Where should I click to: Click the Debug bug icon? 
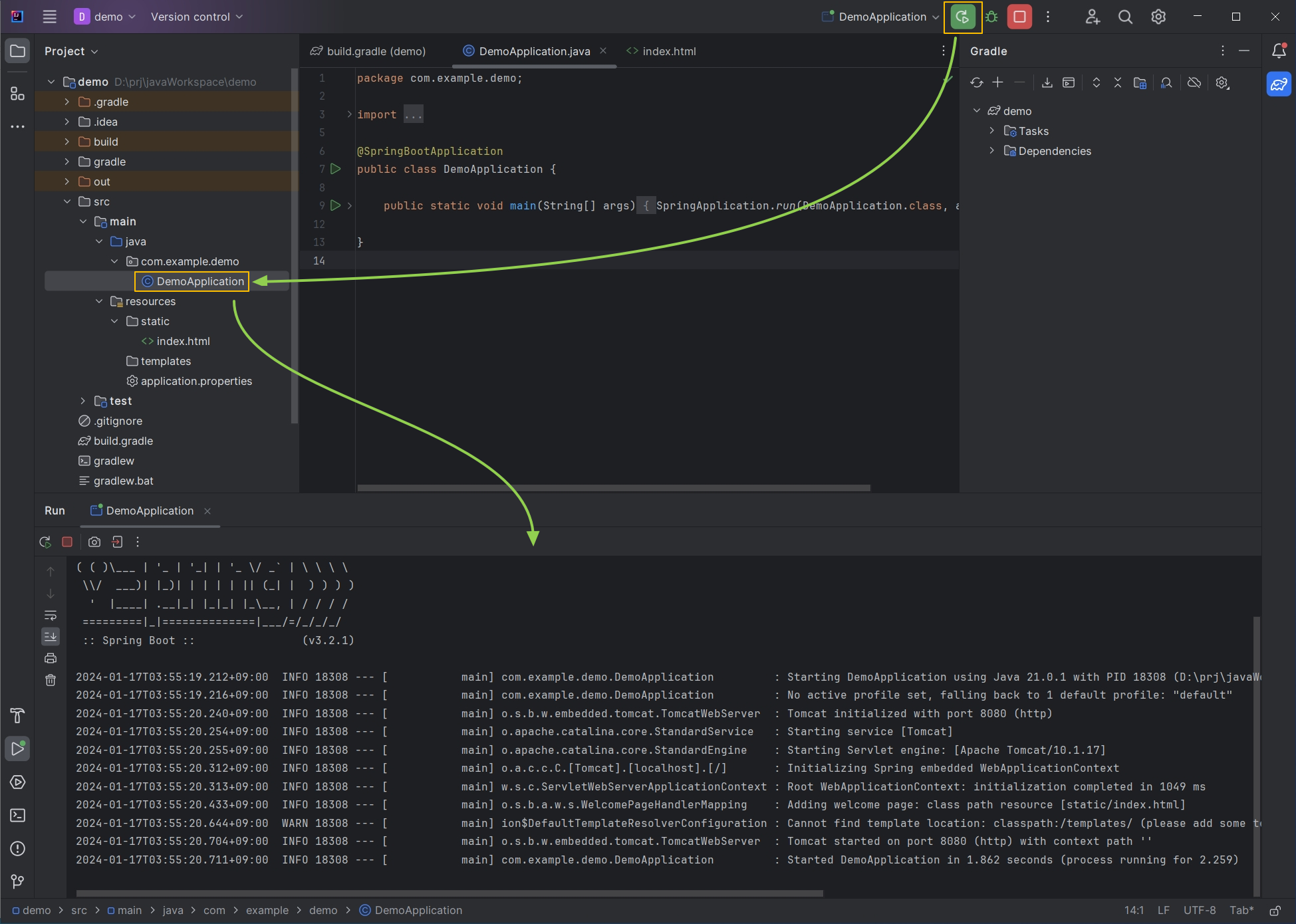(x=991, y=17)
